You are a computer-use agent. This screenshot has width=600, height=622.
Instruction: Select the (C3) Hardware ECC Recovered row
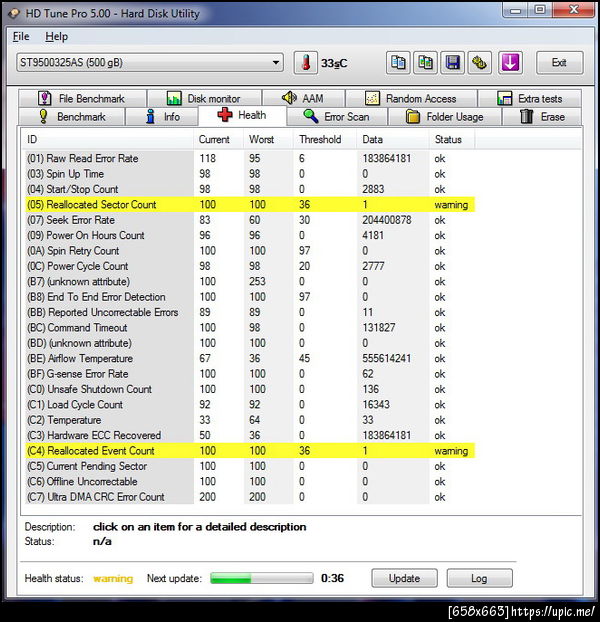point(250,435)
